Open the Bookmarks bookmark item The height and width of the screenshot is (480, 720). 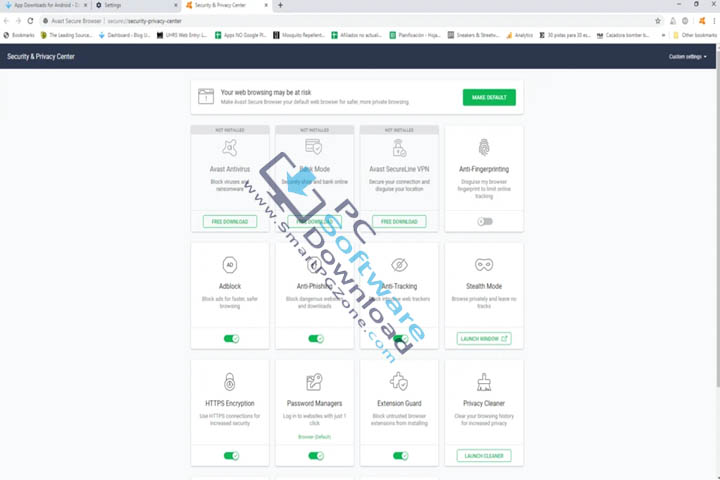[x=19, y=35]
